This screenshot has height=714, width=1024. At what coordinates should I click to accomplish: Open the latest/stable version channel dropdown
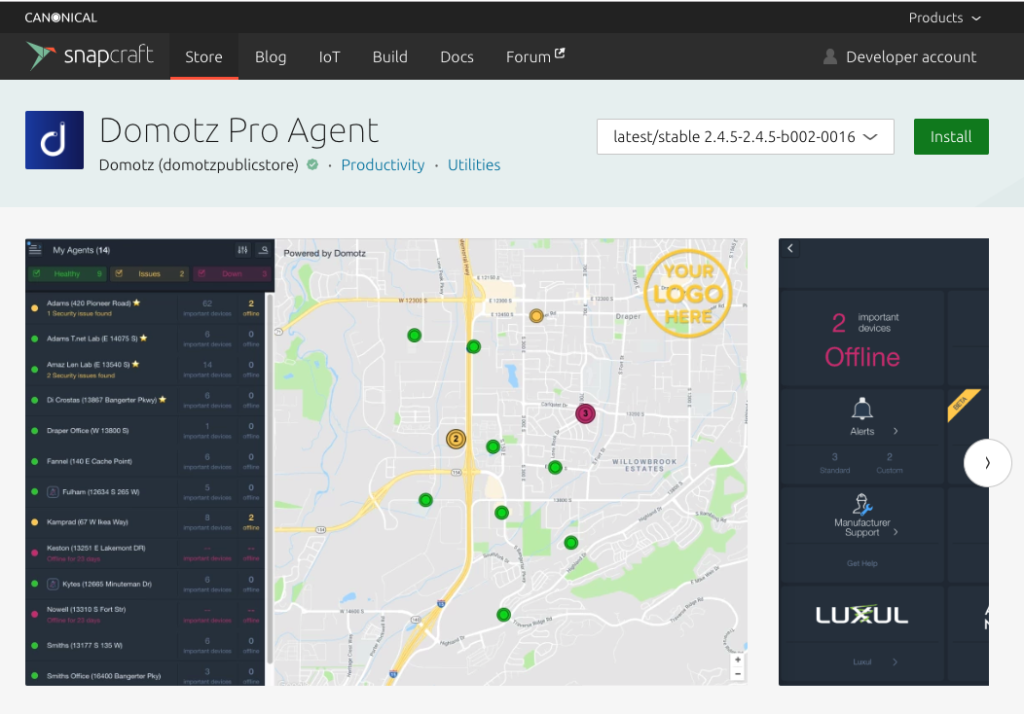tap(744, 136)
